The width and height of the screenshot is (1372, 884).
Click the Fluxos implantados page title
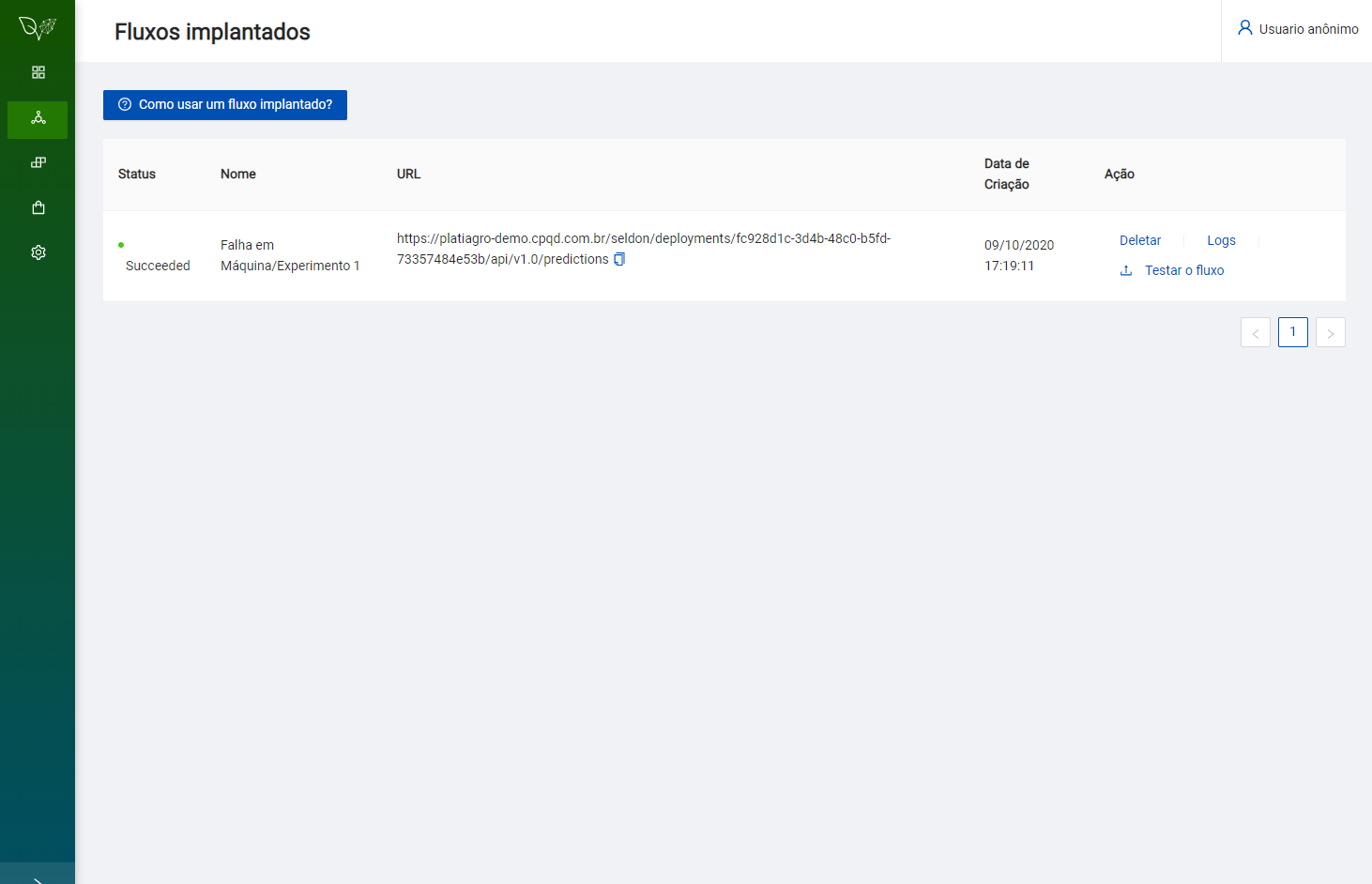(x=212, y=32)
